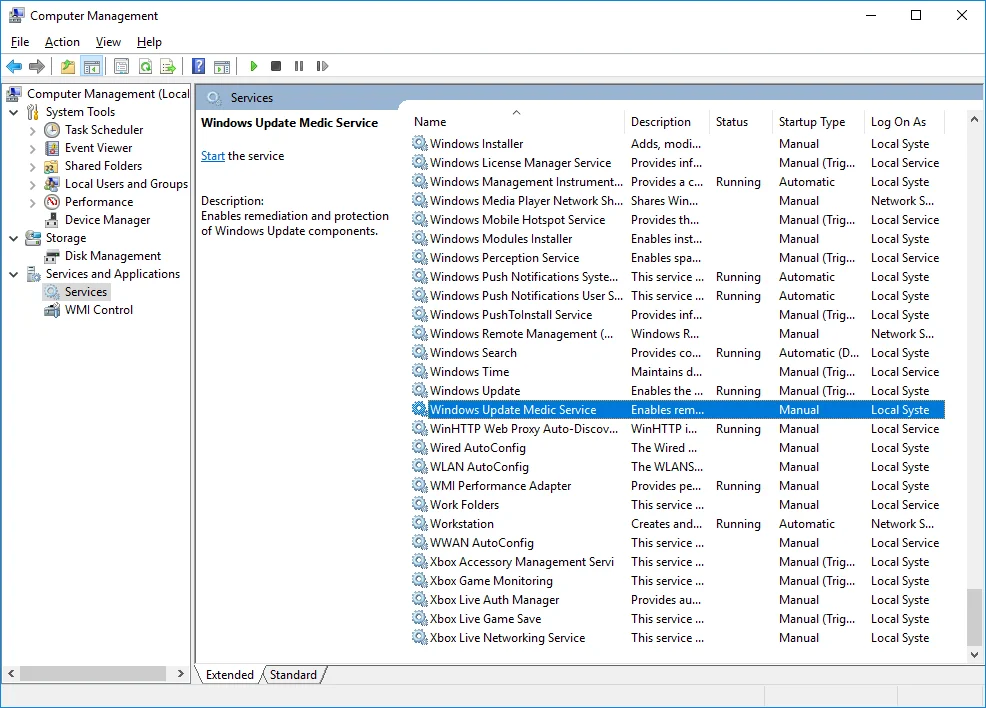Click the Export List toolbar icon
The width and height of the screenshot is (986, 708).
tap(168, 66)
